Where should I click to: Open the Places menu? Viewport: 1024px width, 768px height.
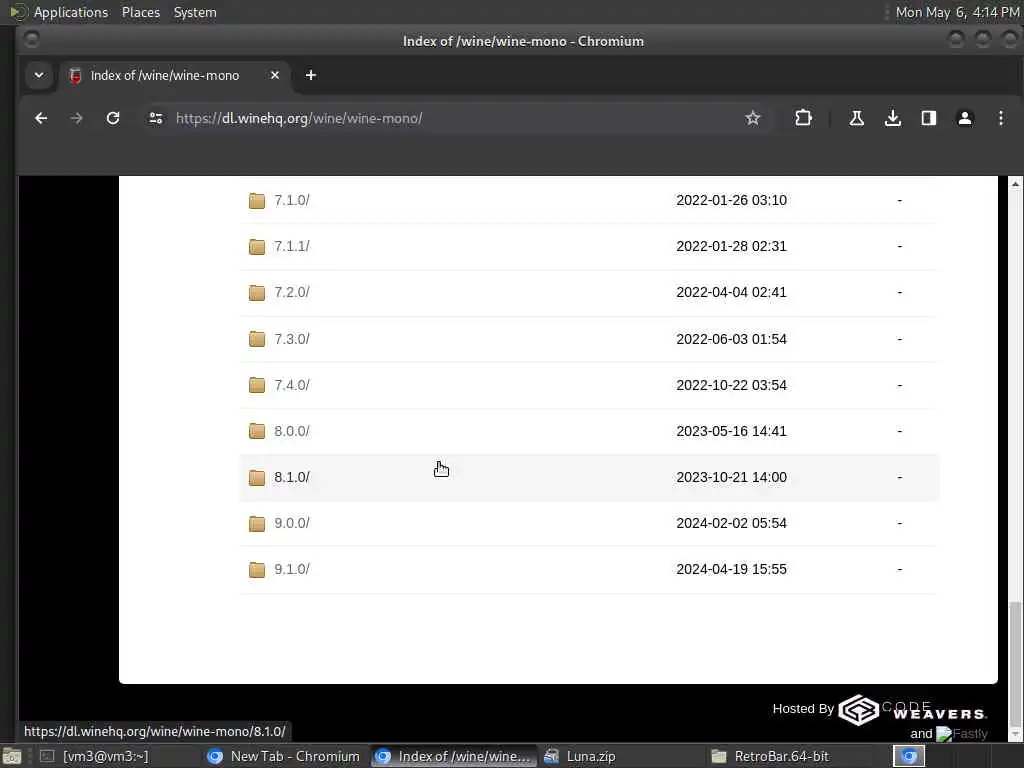[x=140, y=12]
